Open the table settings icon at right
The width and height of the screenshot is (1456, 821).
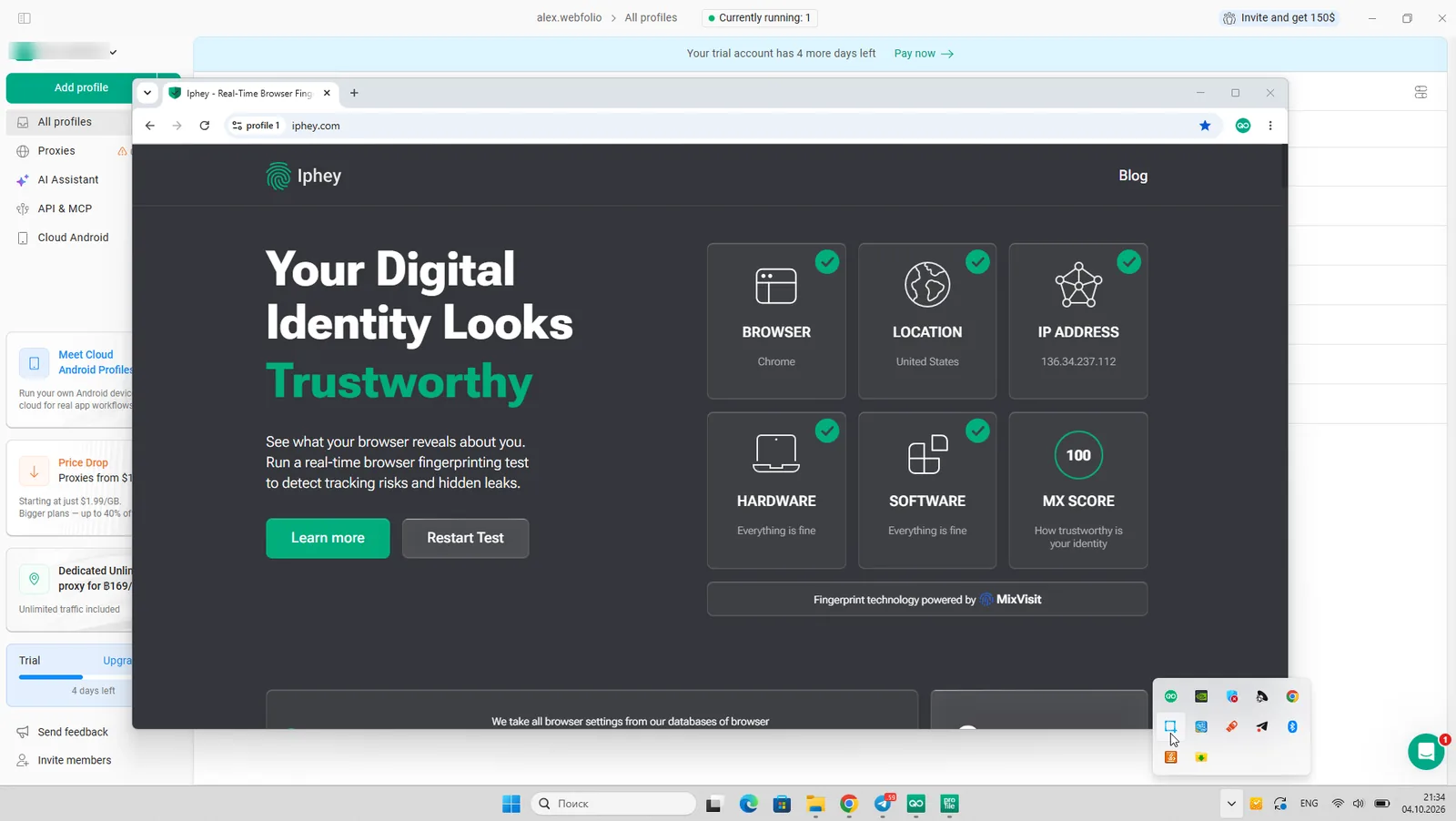[x=1421, y=92]
